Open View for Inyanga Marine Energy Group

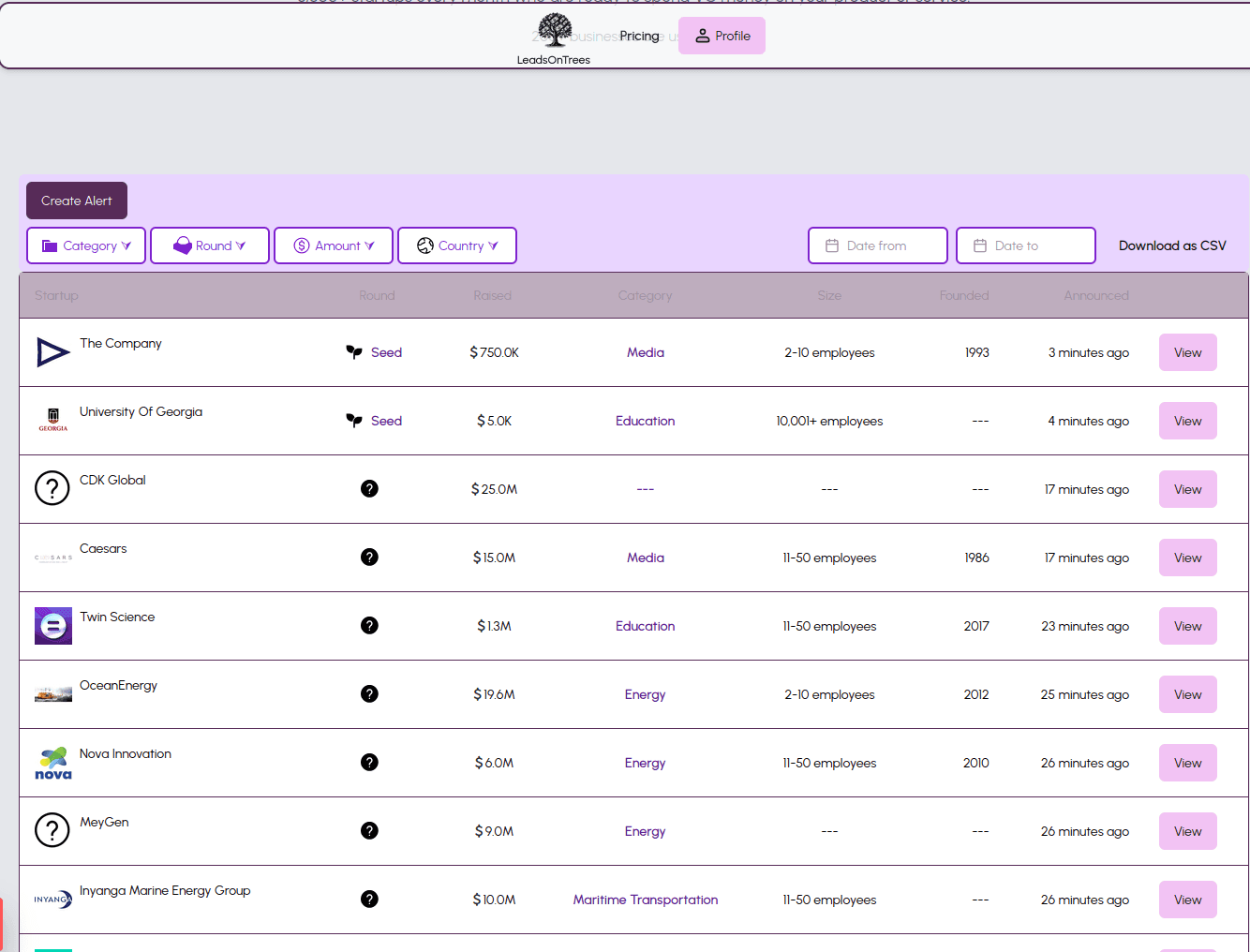1188,900
